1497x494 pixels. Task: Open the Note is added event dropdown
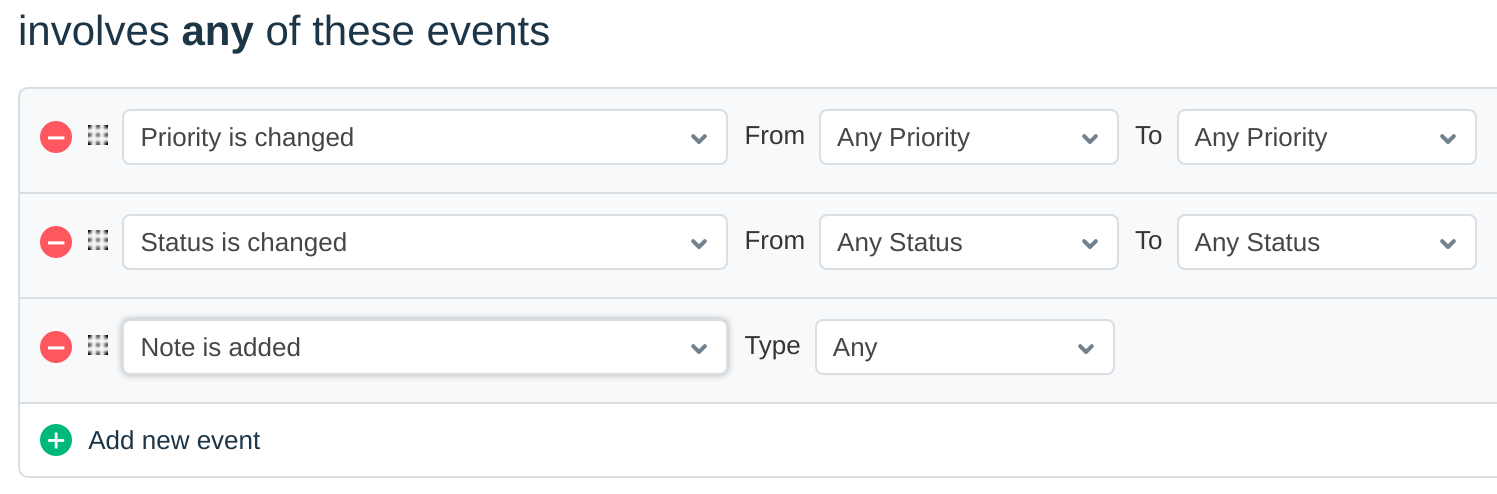424,347
